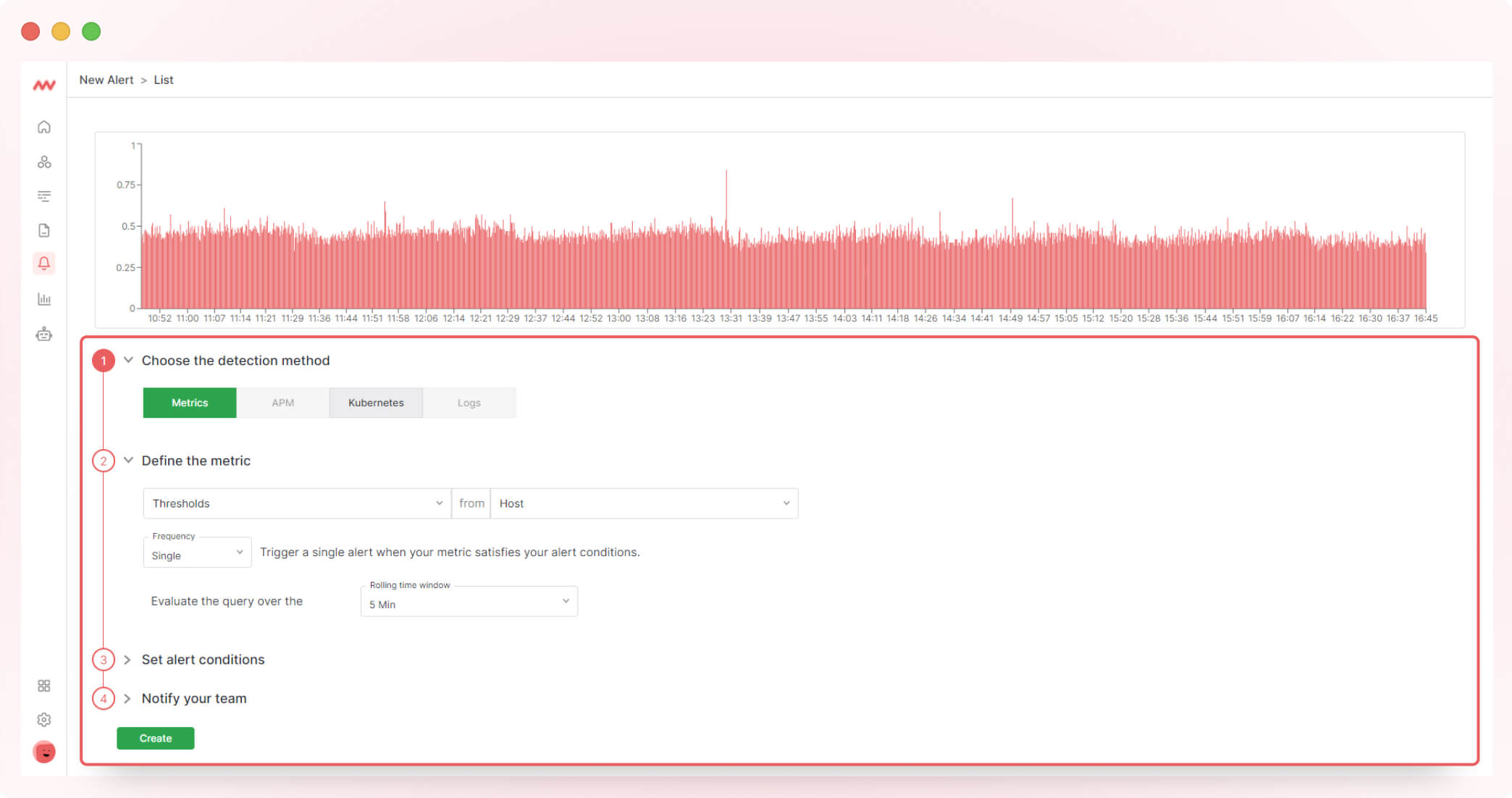Collapse the Define the metric section
Viewport: 1512px width, 798px height.
click(x=128, y=461)
